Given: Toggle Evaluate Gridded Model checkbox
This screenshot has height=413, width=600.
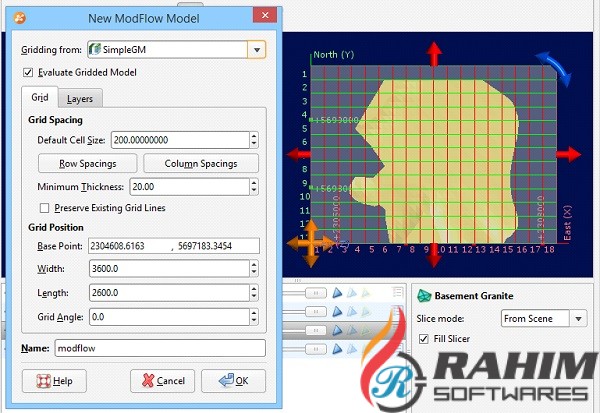Looking at the screenshot, I should (x=28, y=72).
